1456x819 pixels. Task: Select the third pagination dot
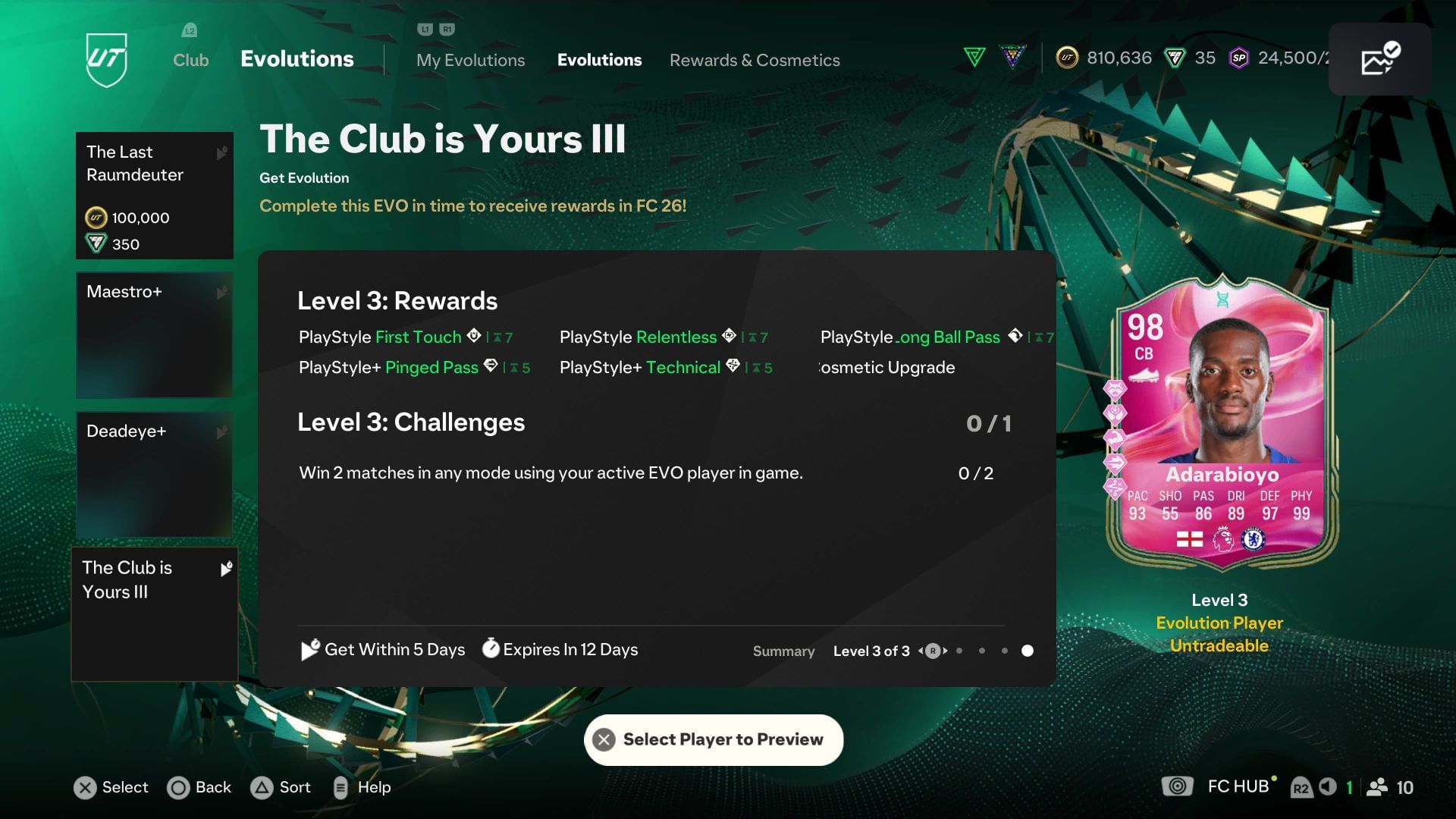(x=1005, y=651)
